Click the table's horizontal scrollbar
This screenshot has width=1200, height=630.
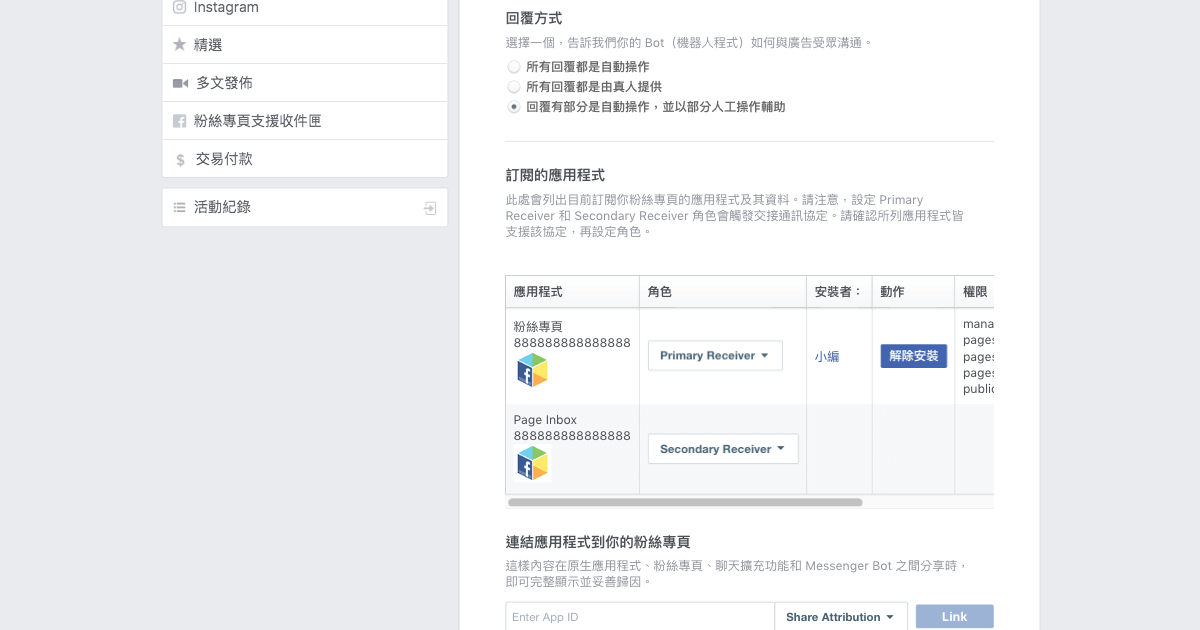coord(685,502)
